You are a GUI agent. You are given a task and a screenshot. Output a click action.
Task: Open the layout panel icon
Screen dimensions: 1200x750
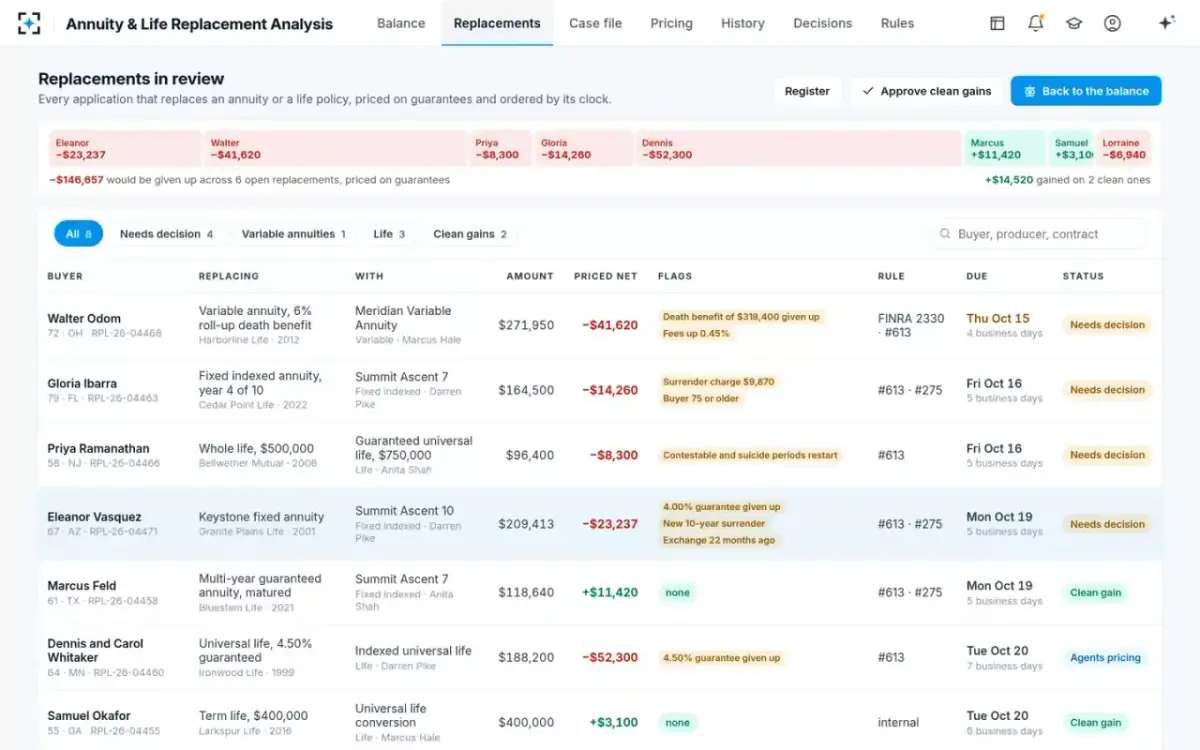click(997, 23)
